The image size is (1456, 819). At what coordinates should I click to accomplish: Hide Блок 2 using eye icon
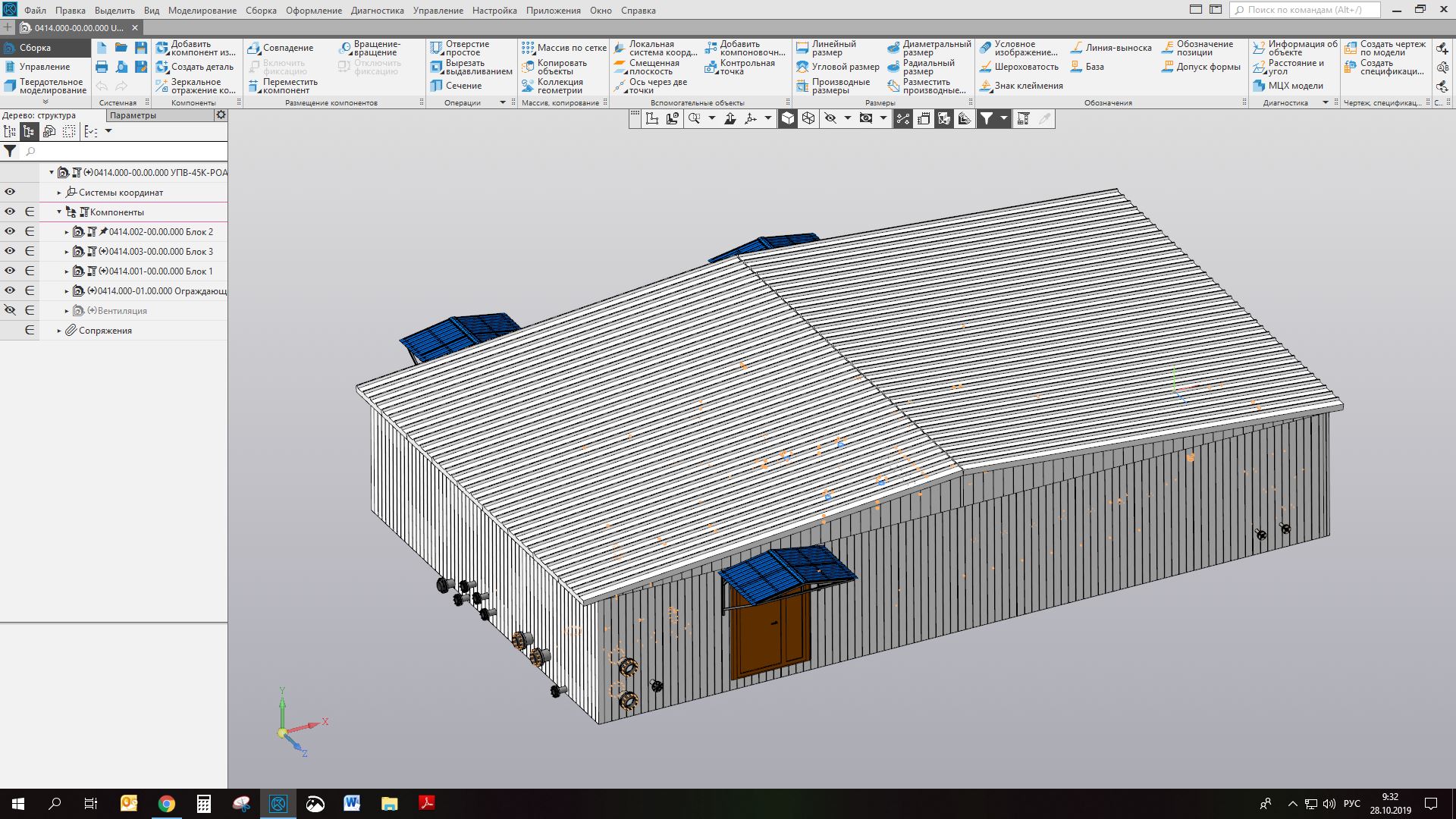click(10, 231)
